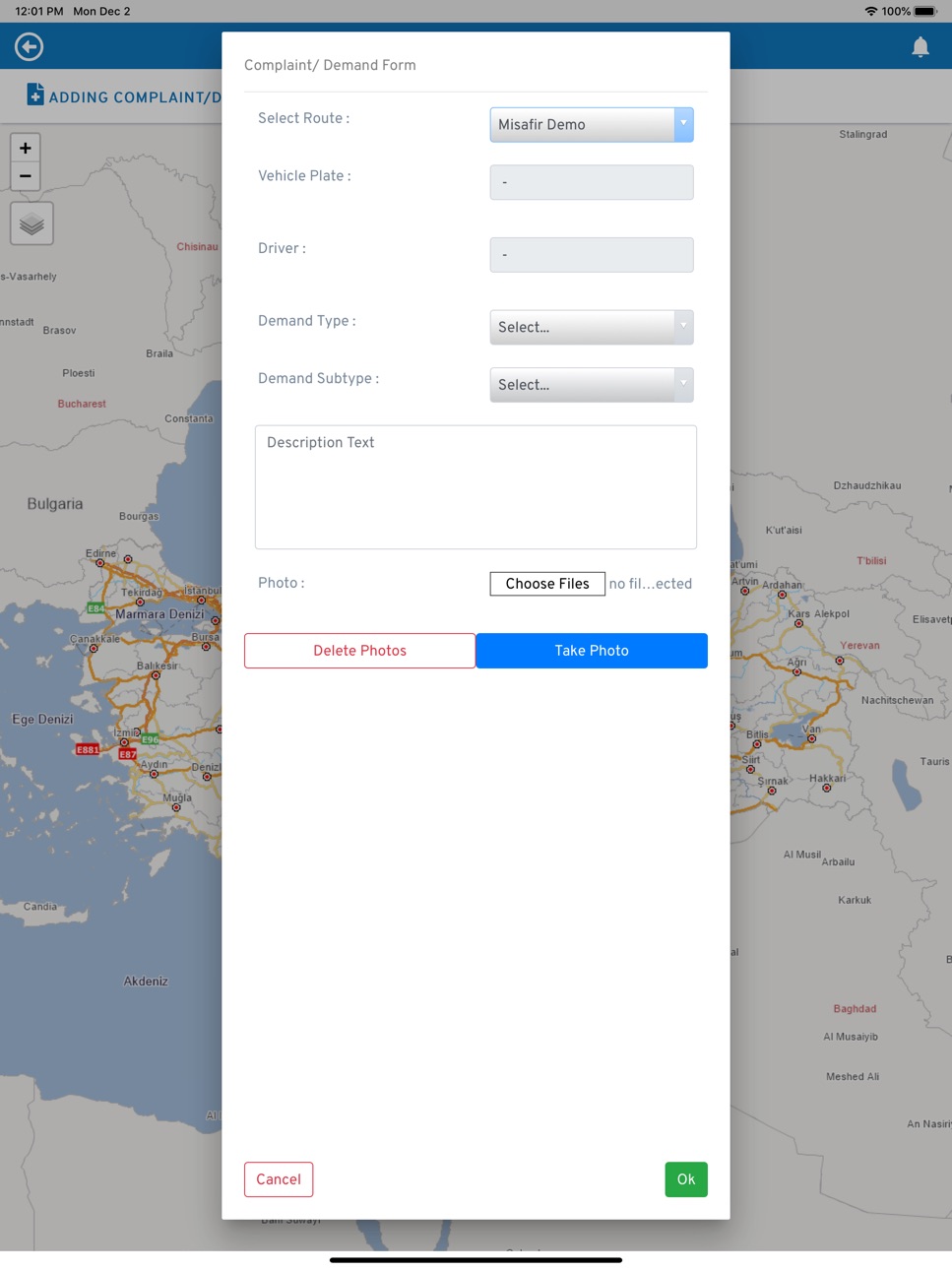Click the Demand Type label
This screenshot has width=952, height=1270.
point(307,321)
